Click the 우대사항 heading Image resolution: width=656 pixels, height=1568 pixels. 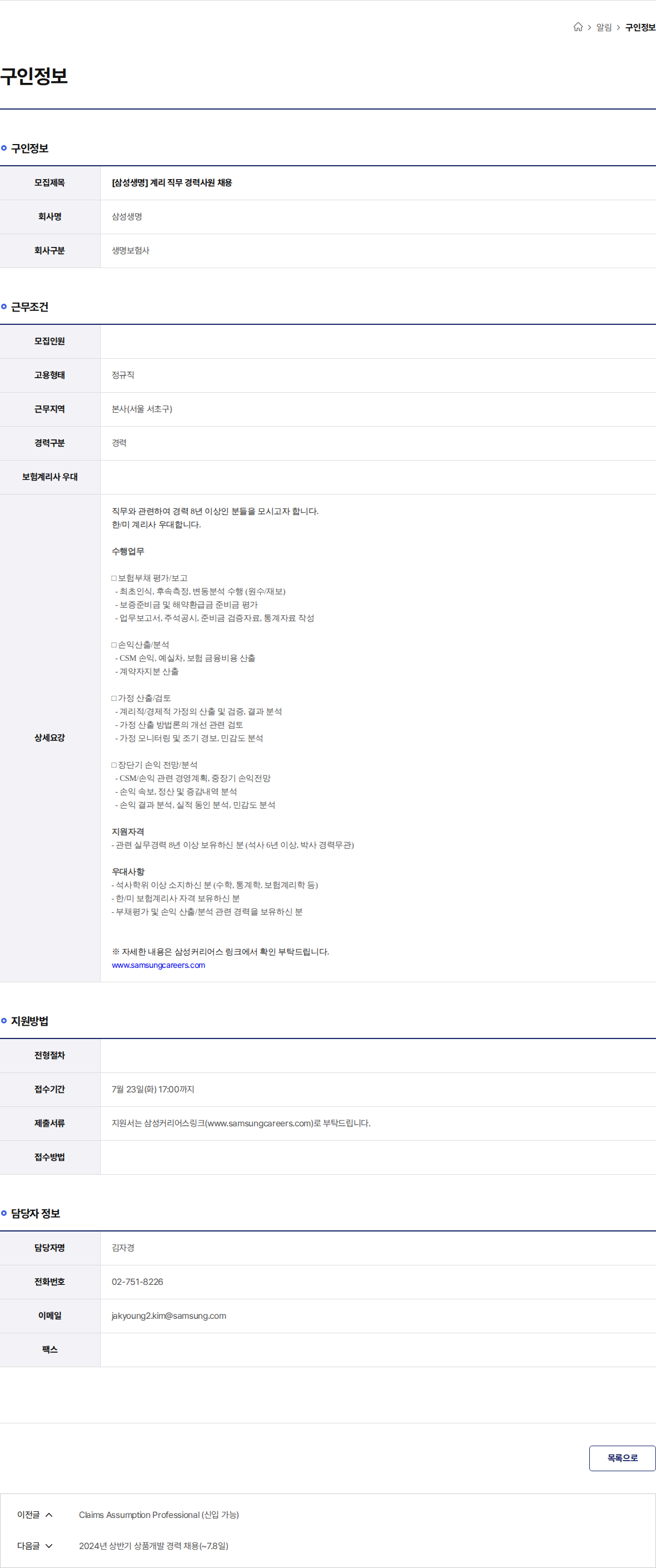[x=128, y=872]
